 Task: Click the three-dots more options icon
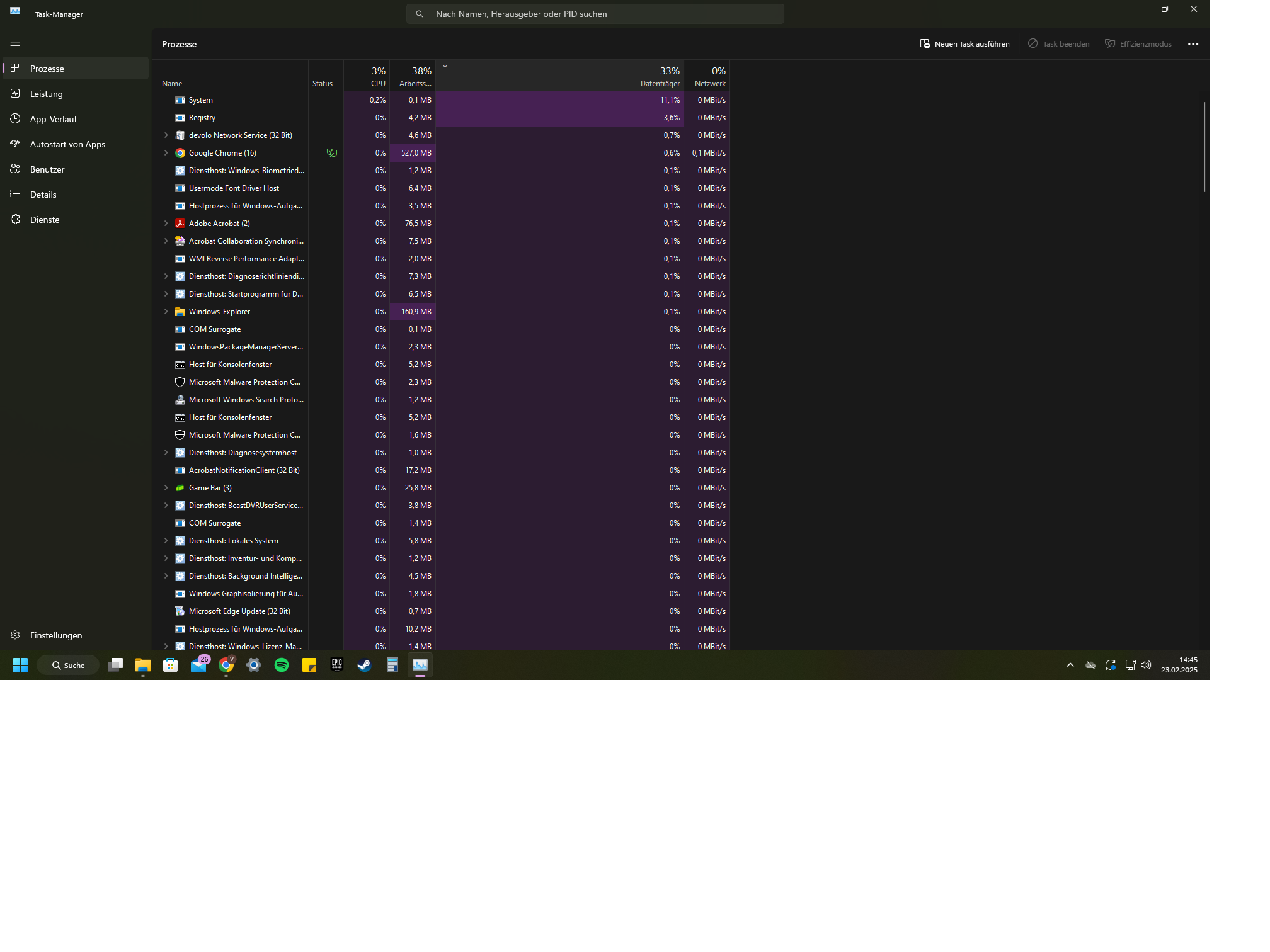point(1193,44)
